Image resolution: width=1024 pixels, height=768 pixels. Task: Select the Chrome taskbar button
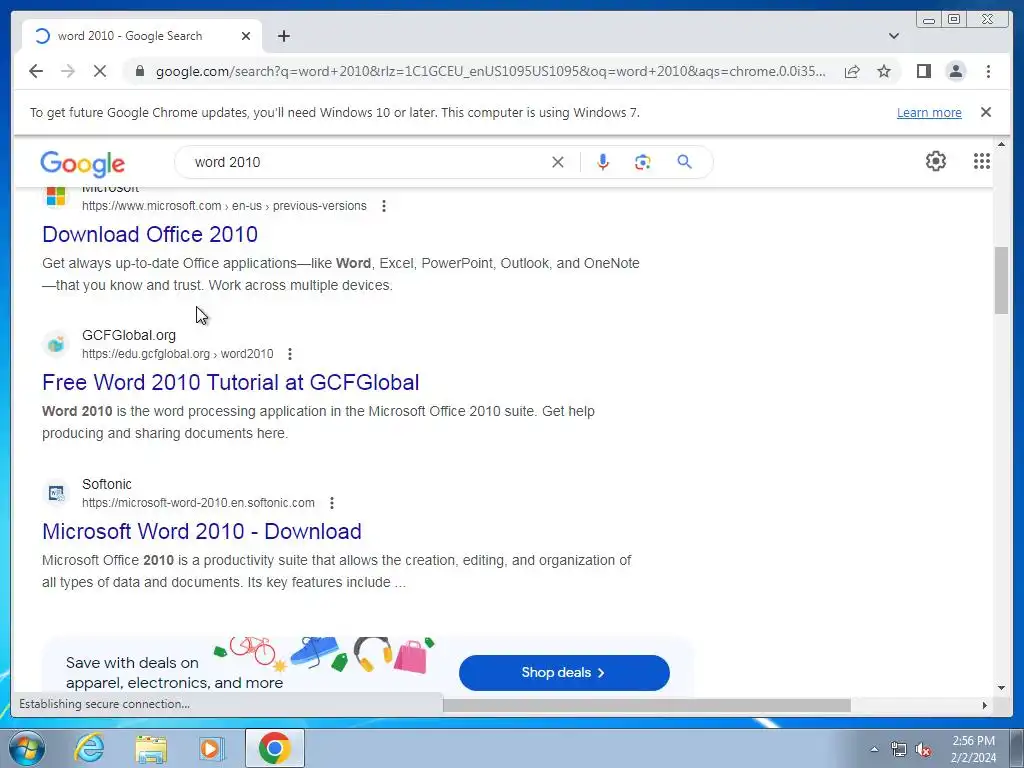coord(274,748)
